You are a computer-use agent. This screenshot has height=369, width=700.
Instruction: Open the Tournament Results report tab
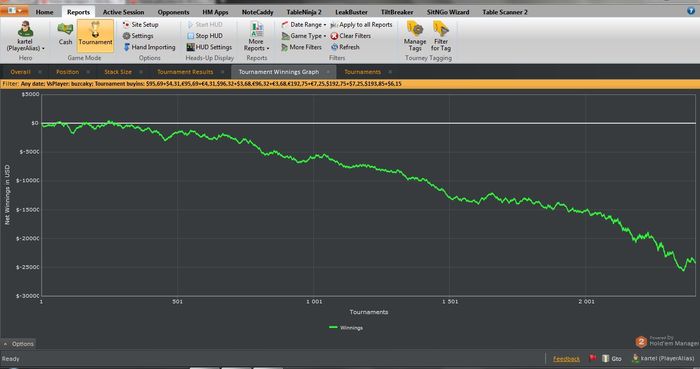185,72
